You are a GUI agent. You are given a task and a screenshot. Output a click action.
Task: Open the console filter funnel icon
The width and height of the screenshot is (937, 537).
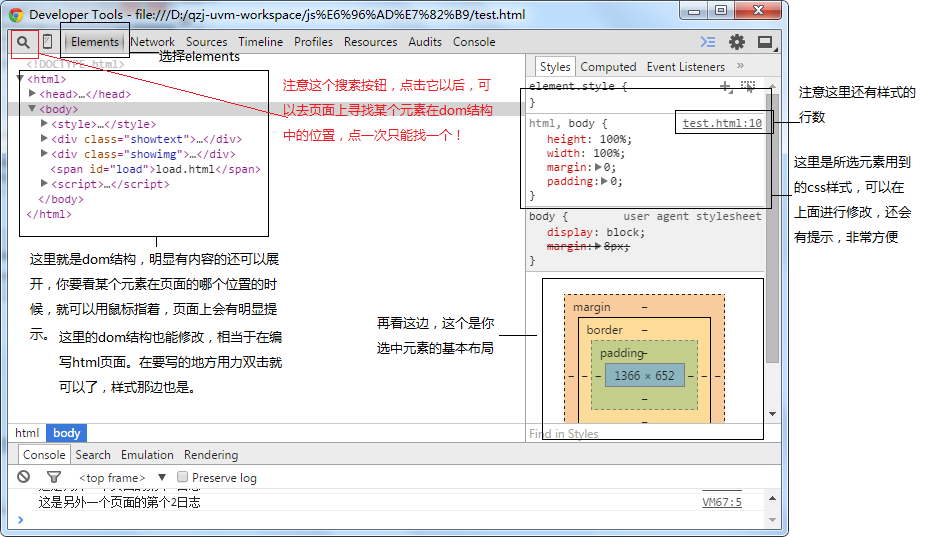coord(54,477)
